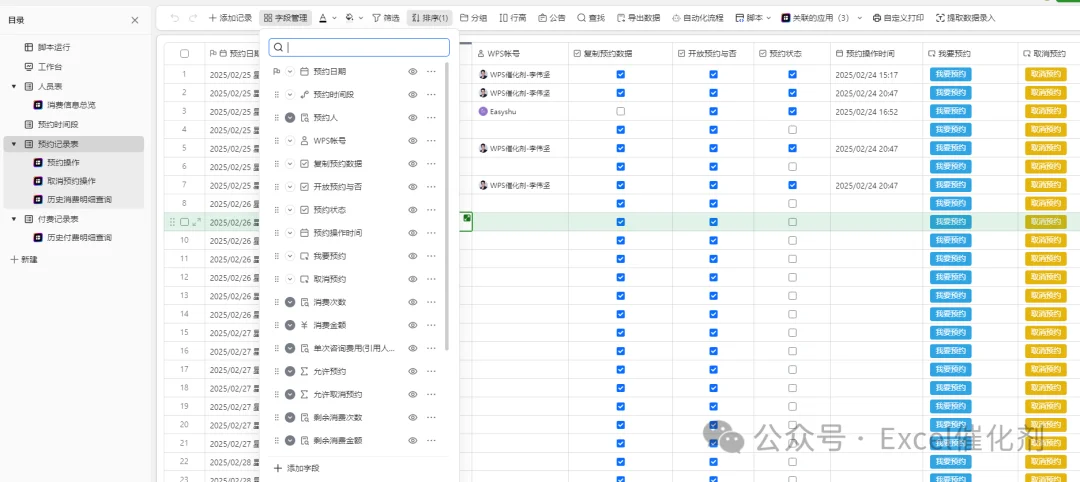The image size is (1080, 482).
Task: Click 导出数据 export data
Action: click(638, 18)
